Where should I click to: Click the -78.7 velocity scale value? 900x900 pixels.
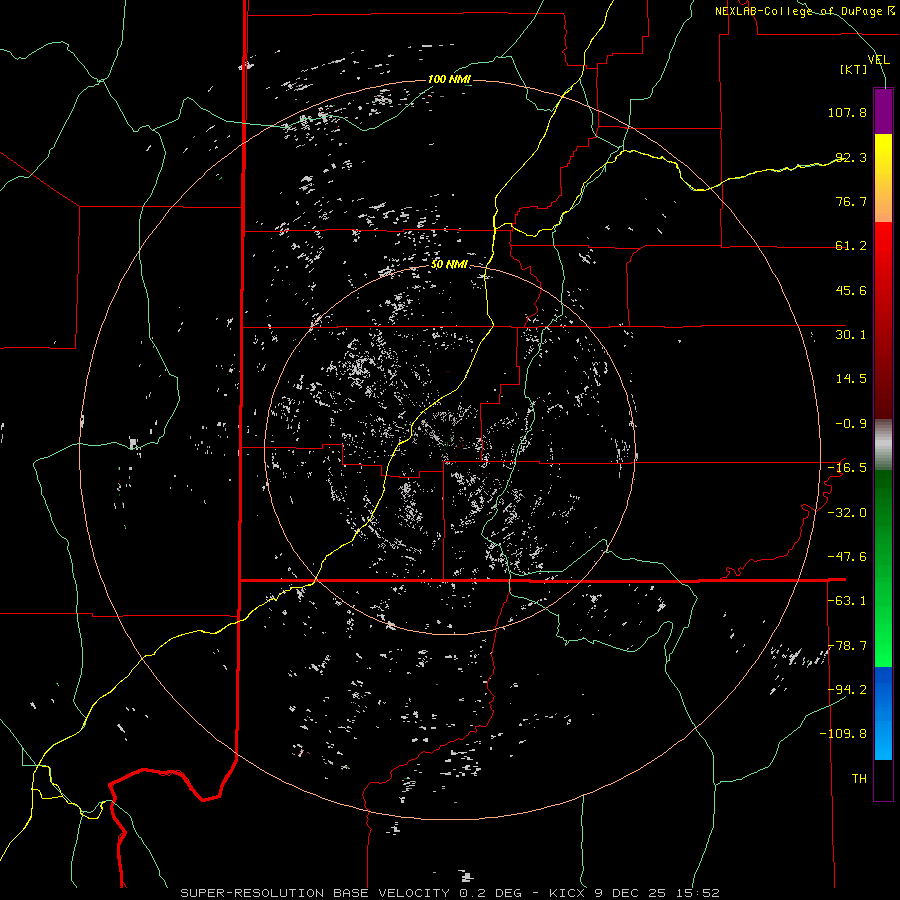(x=847, y=646)
